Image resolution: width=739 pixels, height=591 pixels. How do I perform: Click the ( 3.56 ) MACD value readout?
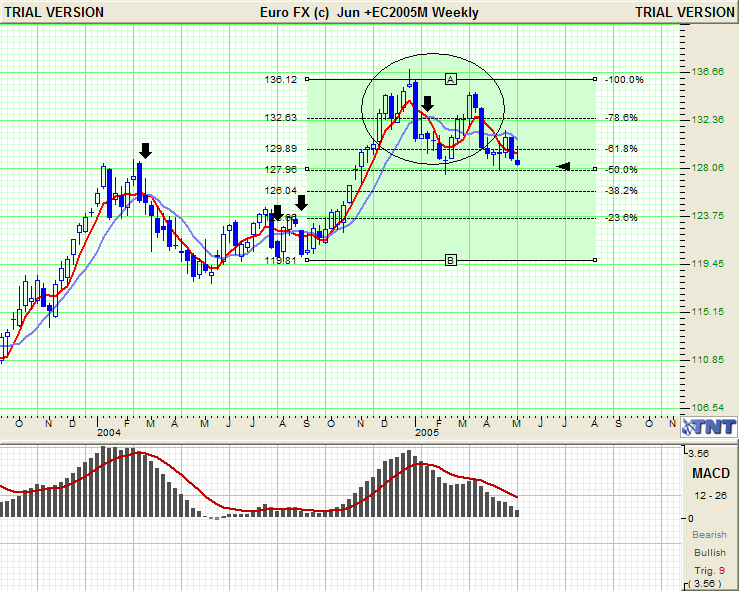point(705,583)
